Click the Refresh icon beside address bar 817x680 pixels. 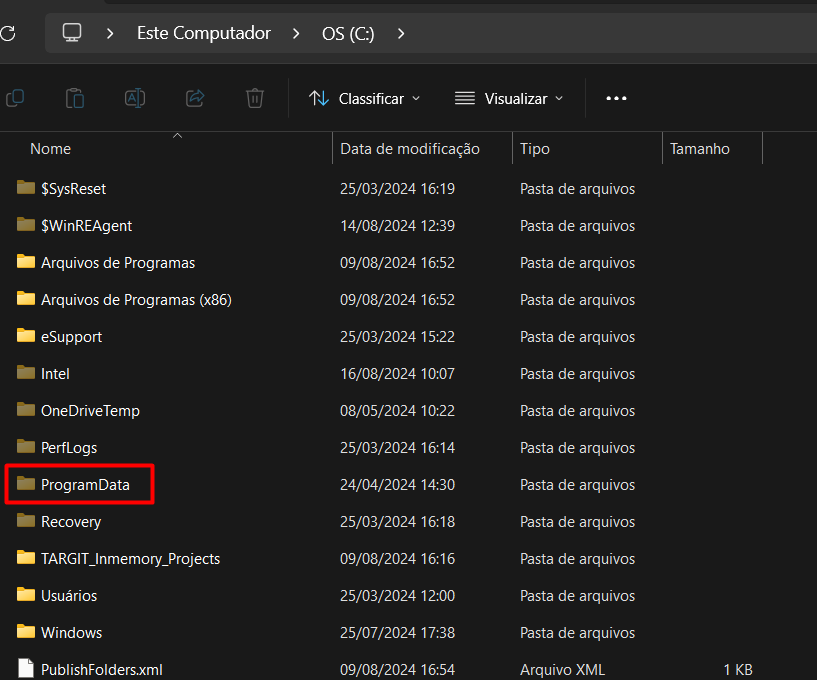coord(7,33)
